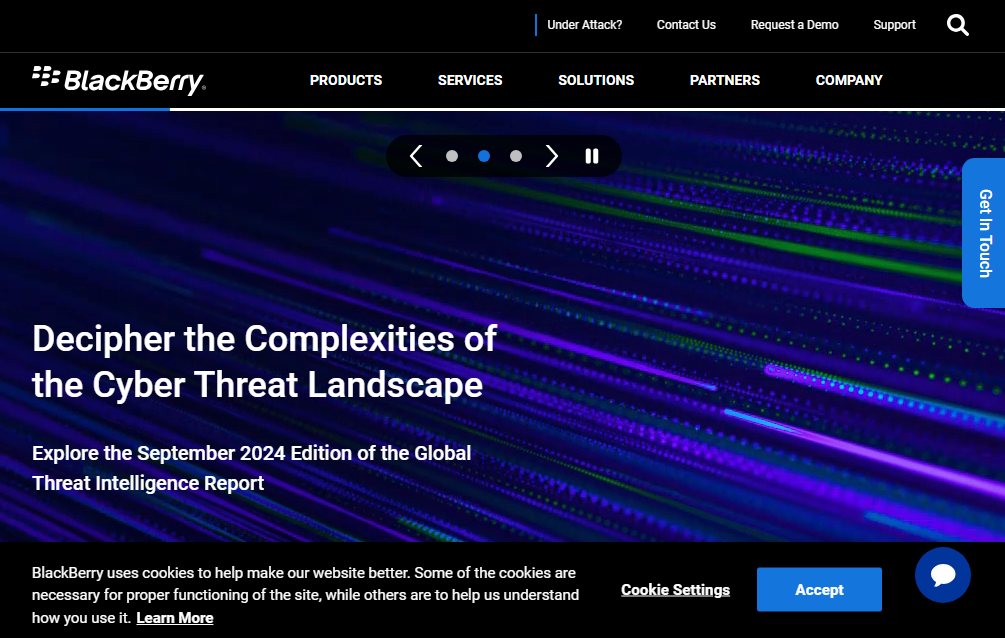Open the Solutions menu
The width and height of the screenshot is (1005, 638).
[x=596, y=80]
